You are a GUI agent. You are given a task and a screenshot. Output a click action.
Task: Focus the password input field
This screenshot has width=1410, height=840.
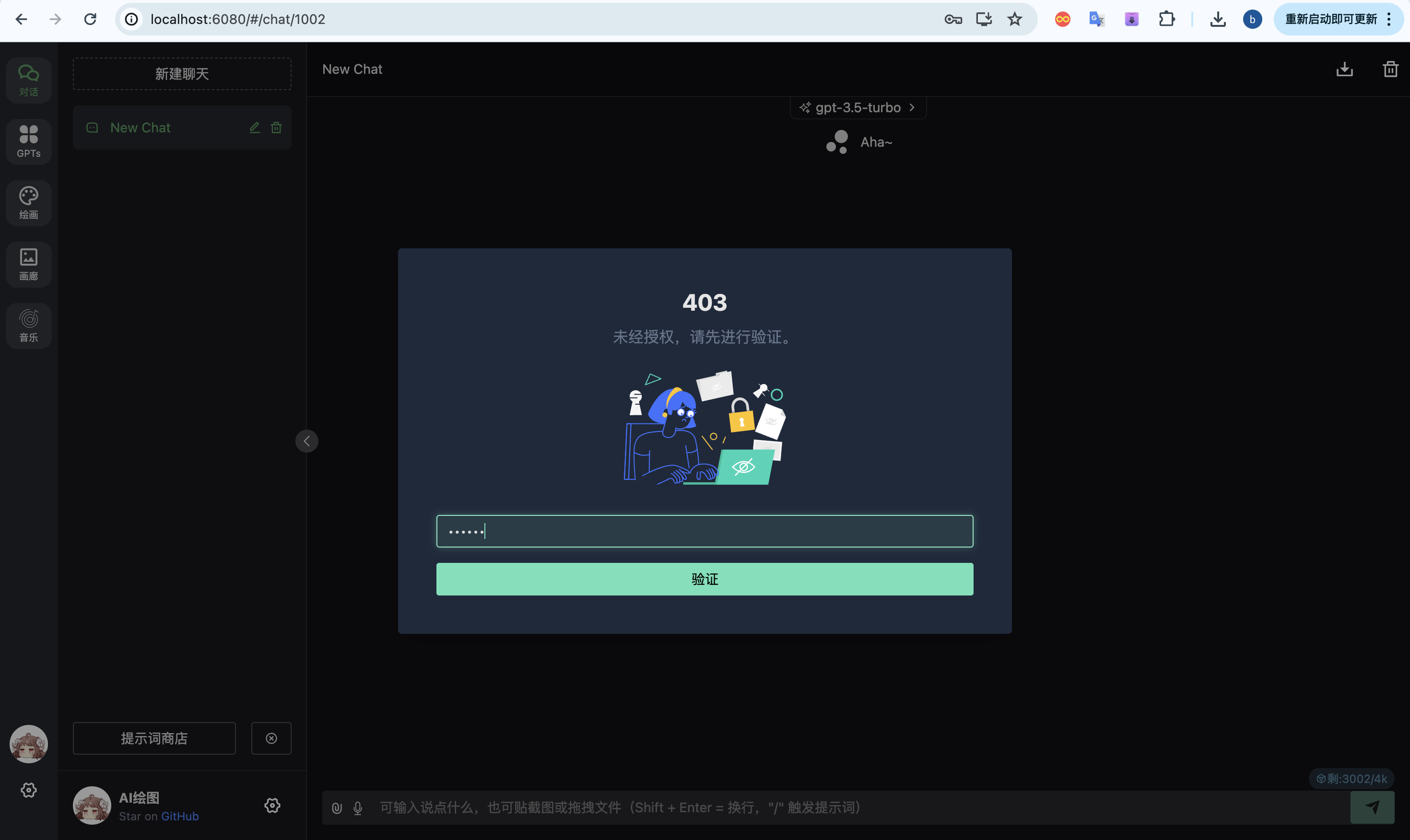[704, 531]
